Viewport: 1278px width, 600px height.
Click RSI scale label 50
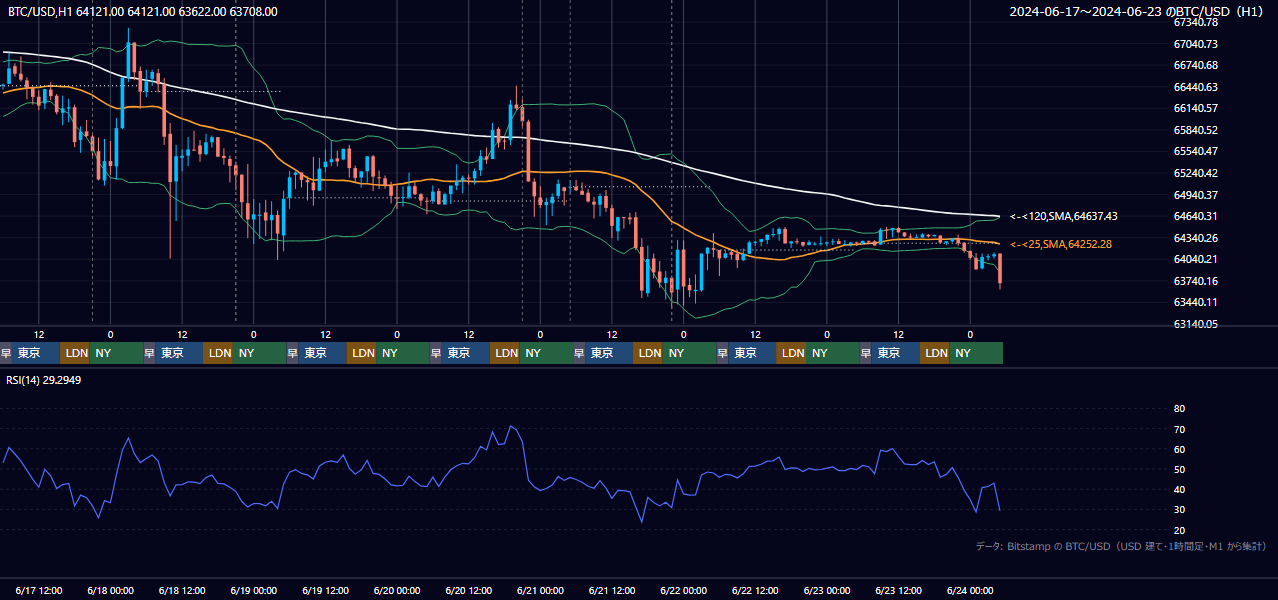click(x=1179, y=469)
